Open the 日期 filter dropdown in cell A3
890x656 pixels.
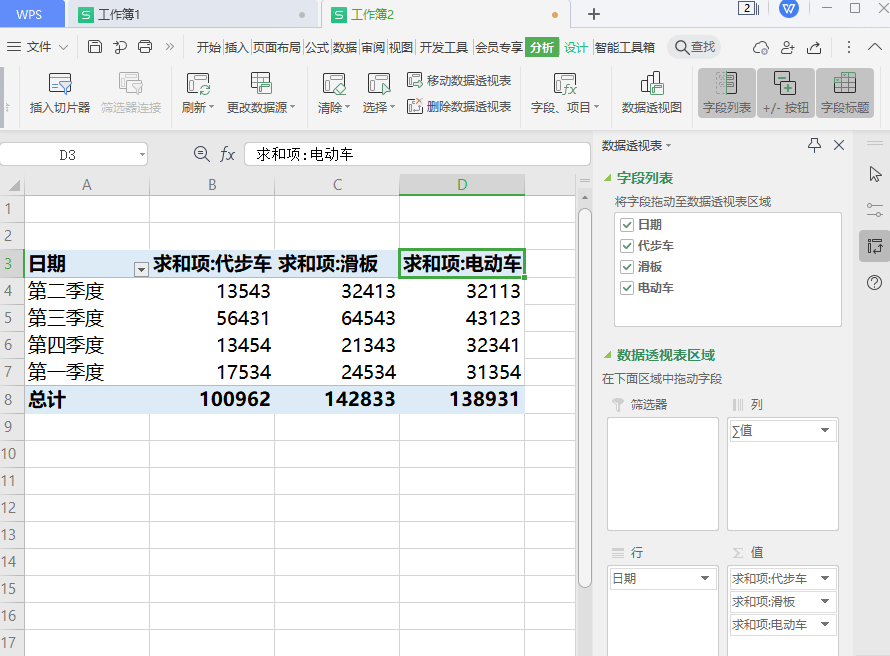coord(141,268)
